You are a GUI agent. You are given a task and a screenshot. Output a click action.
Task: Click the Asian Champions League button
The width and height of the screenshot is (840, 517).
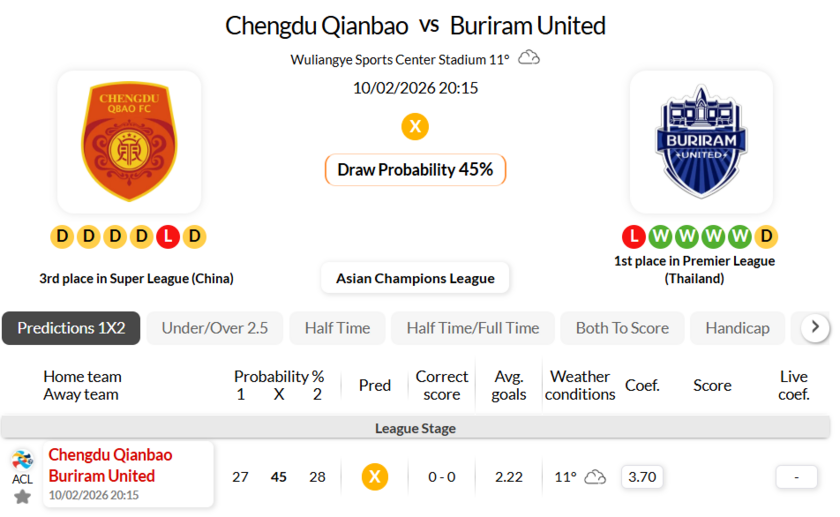coord(415,278)
